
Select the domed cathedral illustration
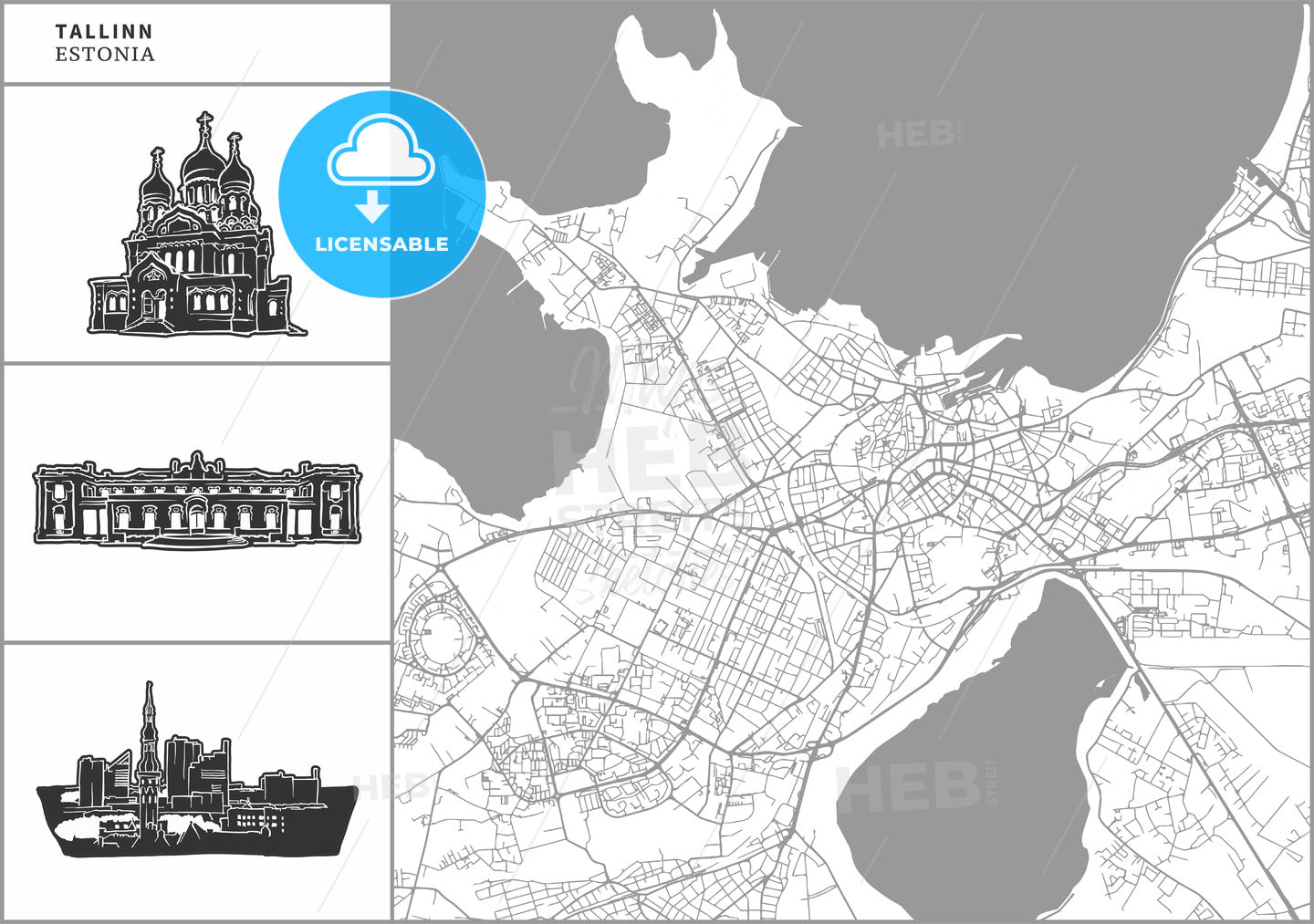[x=195, y=228]
